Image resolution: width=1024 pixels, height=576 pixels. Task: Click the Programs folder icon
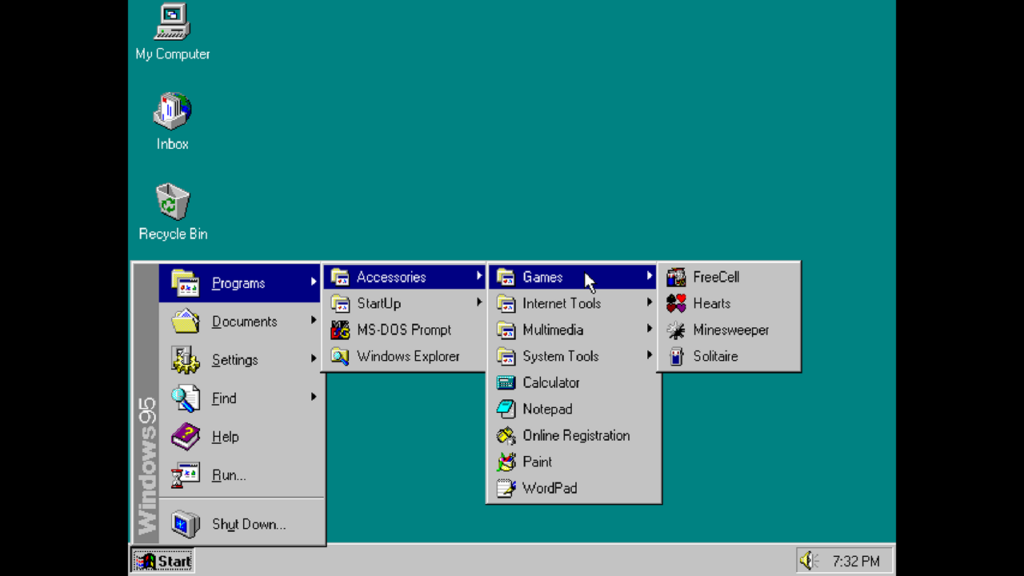pos(185,283)
